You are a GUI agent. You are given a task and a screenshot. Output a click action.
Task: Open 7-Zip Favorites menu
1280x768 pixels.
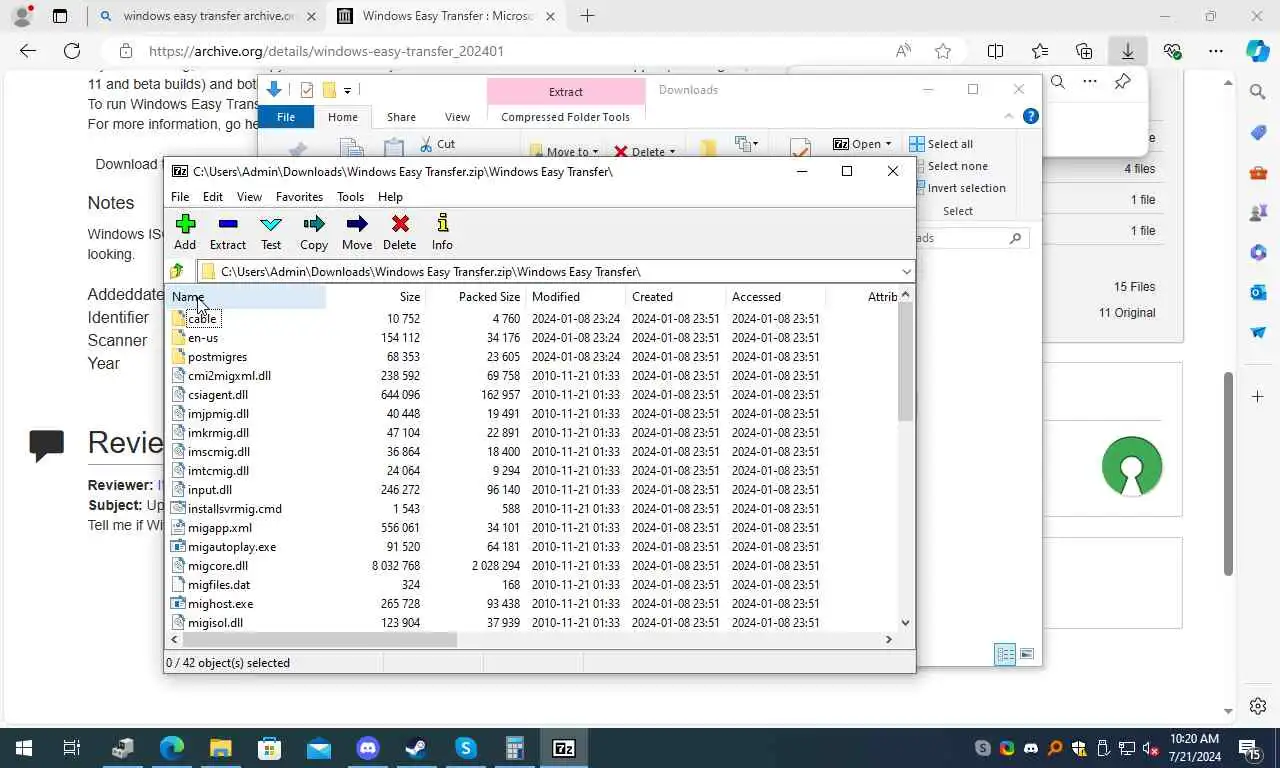(x=299, y=197)
